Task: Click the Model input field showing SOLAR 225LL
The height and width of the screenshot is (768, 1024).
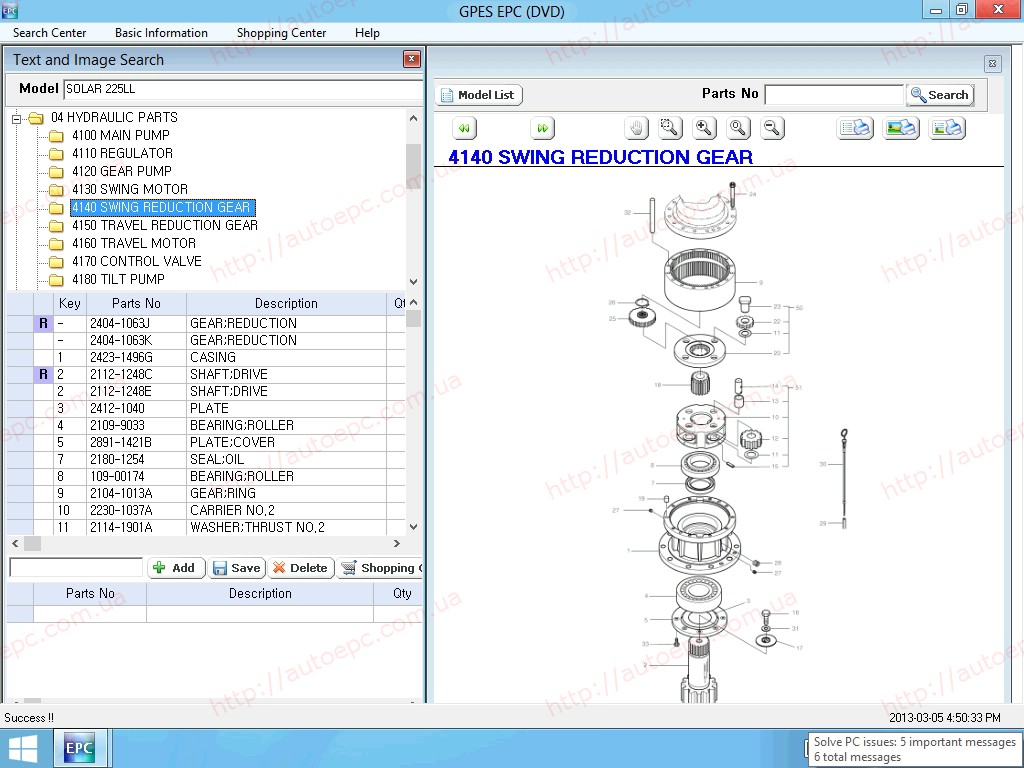Action: point(243,89)
